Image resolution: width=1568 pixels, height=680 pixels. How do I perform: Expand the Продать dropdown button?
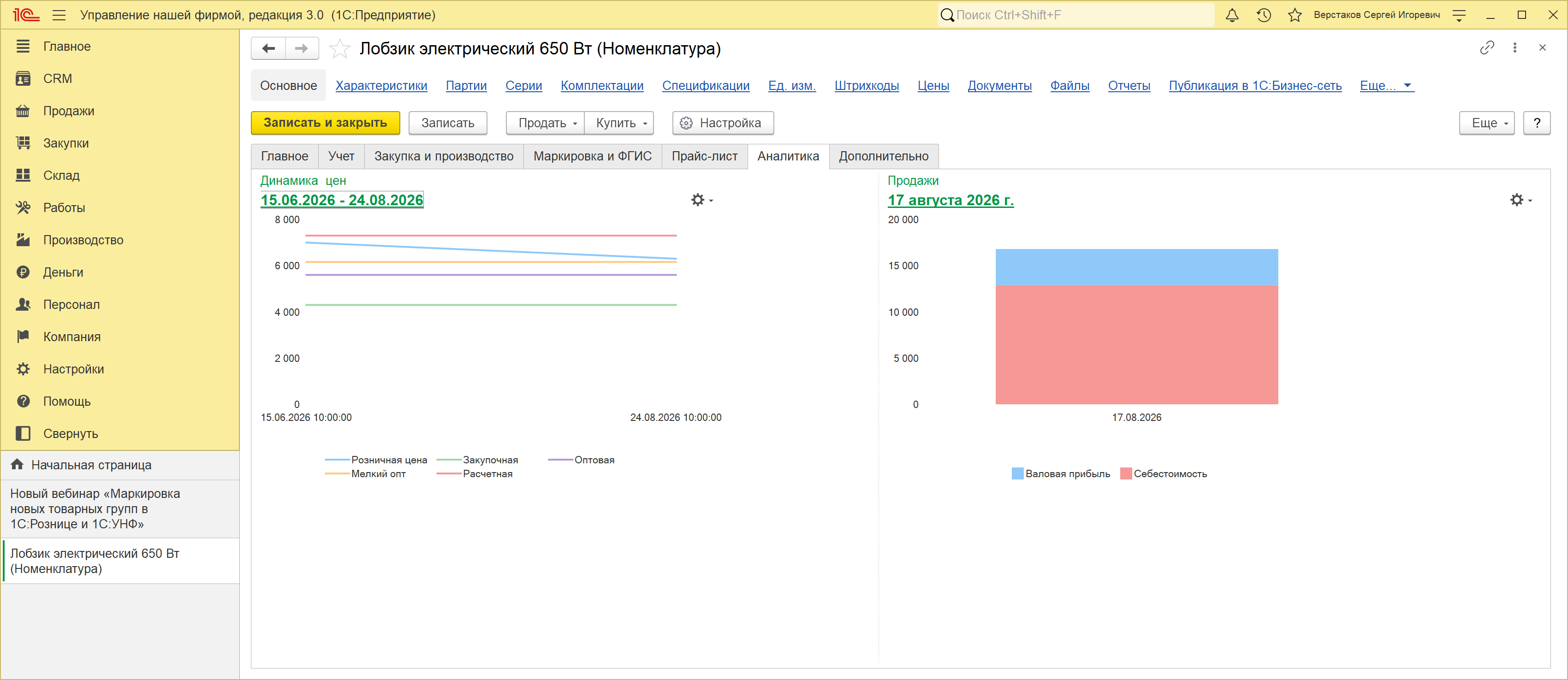545,123
